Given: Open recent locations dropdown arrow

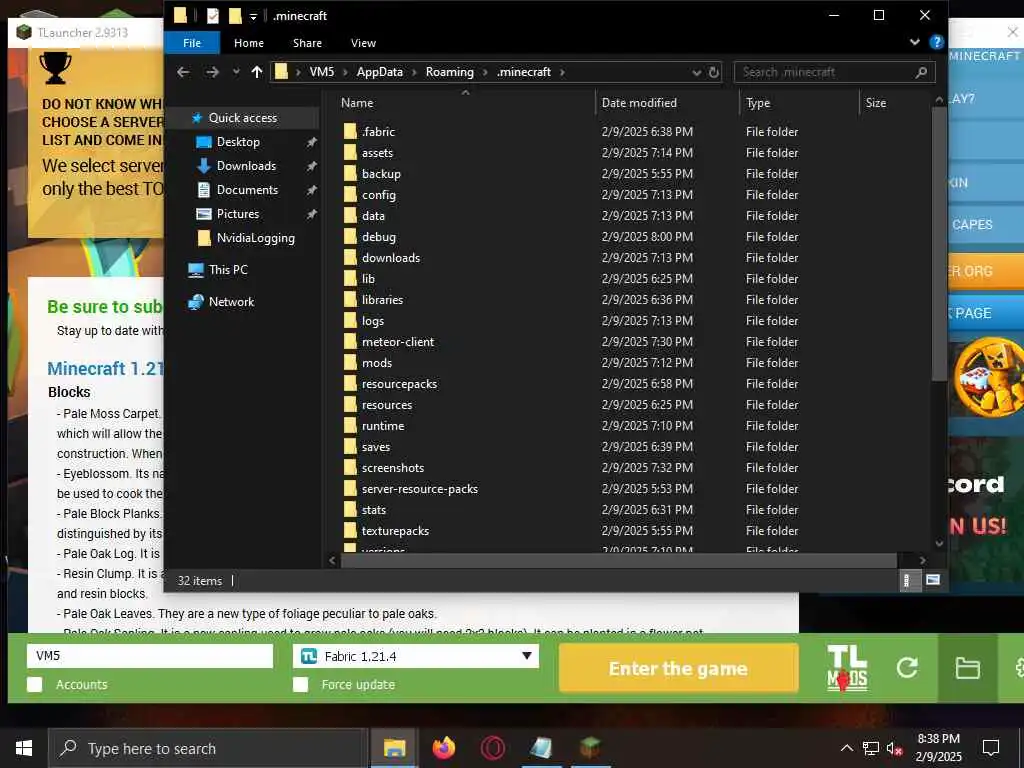Looking at the screenshot, I should click(236, 72).
